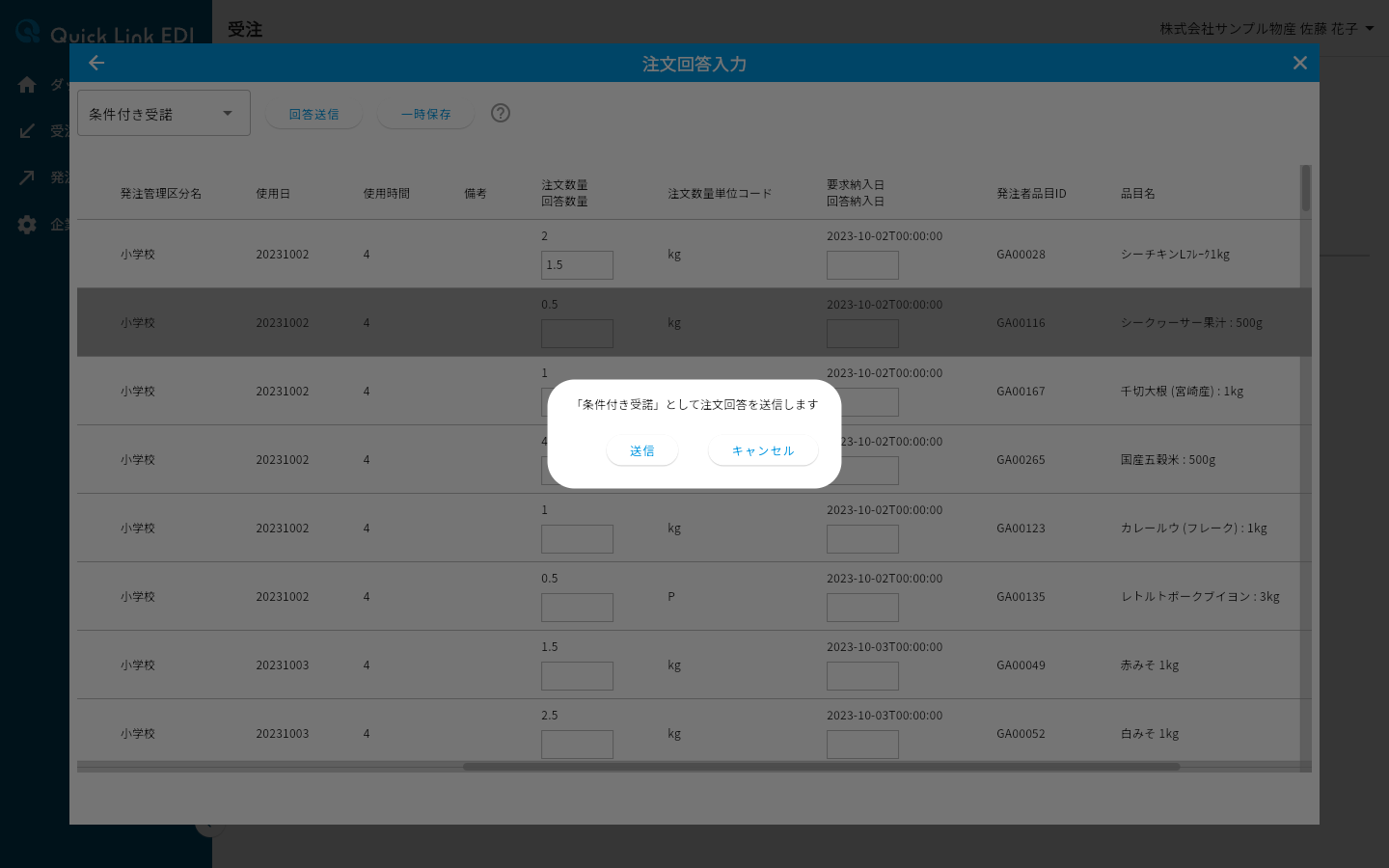
Task: Click item name 国産五穀米 : 500g
Action: (1168, 460)
